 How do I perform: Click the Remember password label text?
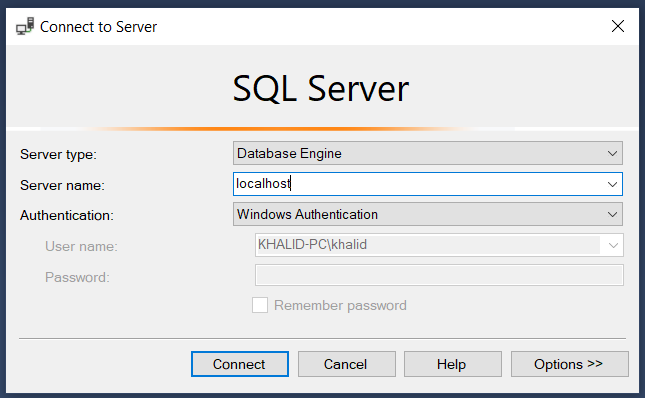(x=340, y=305)
